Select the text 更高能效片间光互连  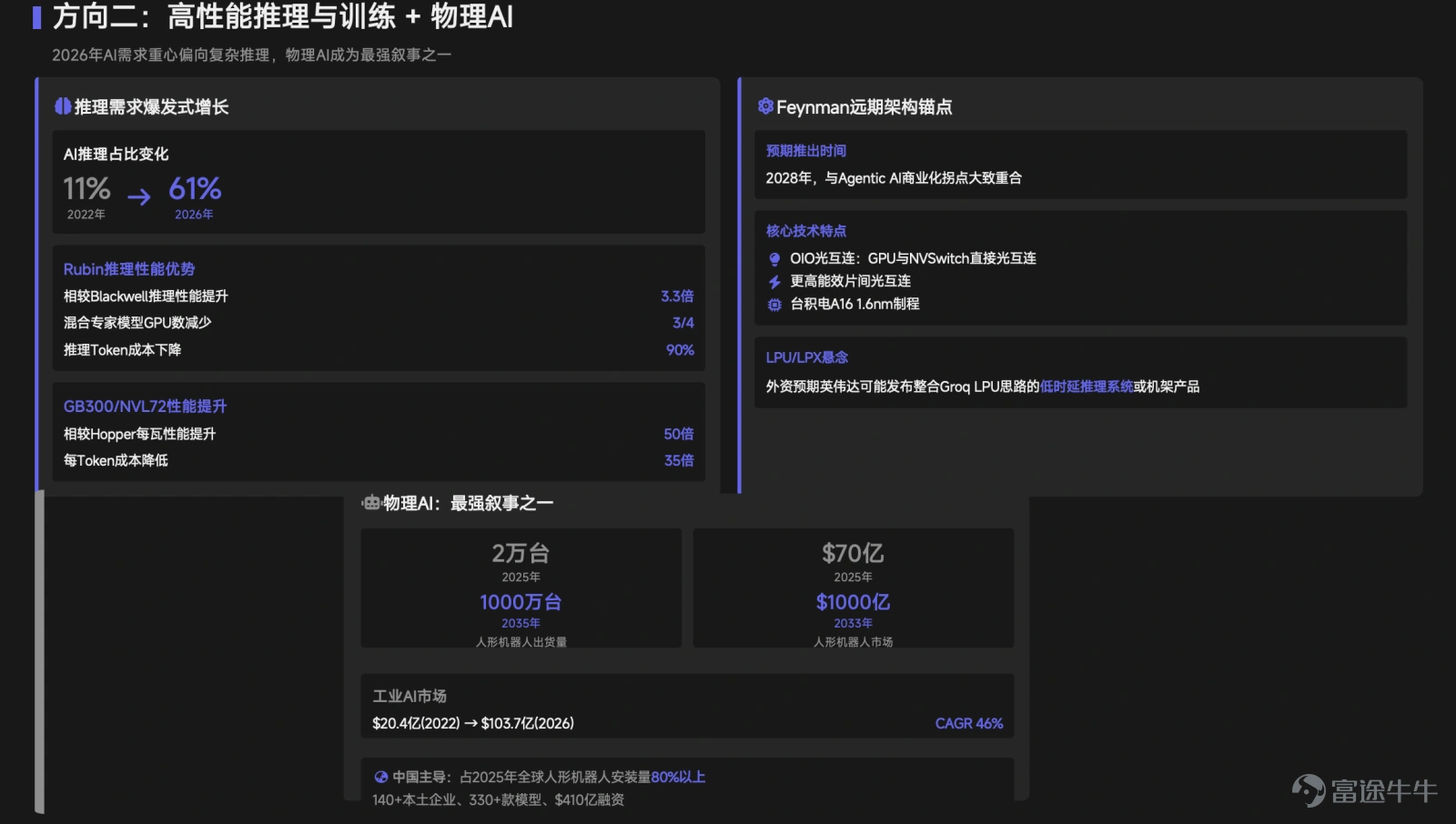851,281
